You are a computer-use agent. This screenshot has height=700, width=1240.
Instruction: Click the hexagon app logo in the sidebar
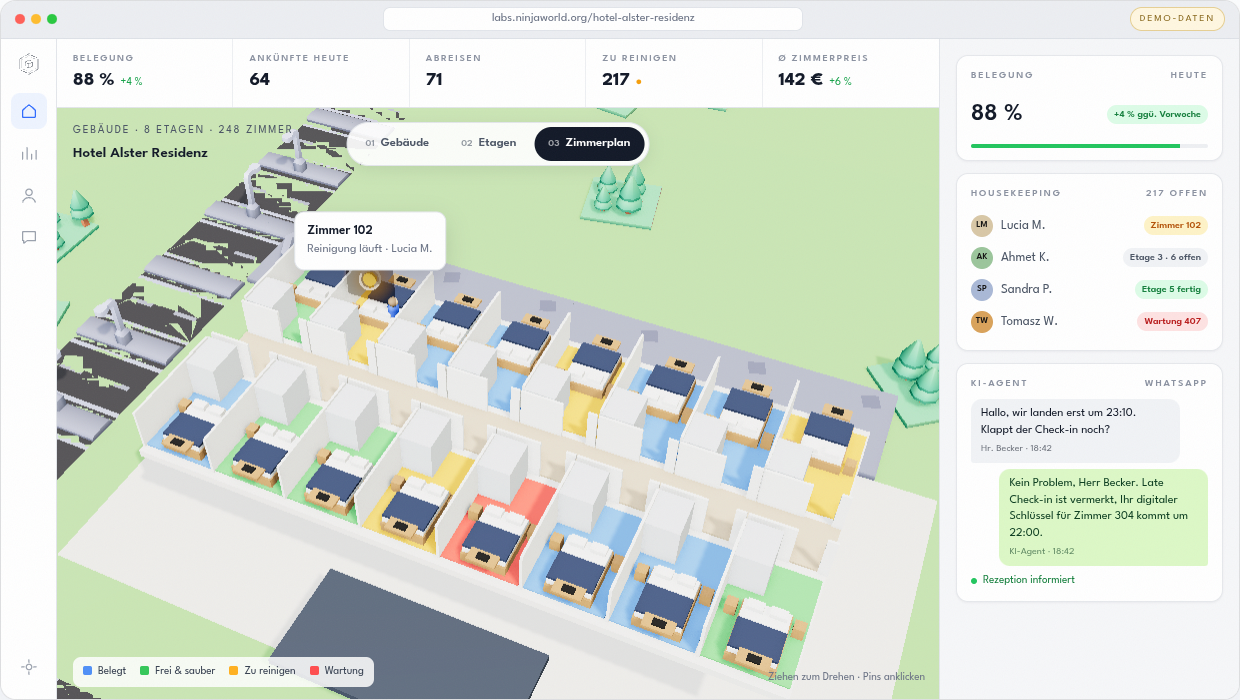(29, 64)
